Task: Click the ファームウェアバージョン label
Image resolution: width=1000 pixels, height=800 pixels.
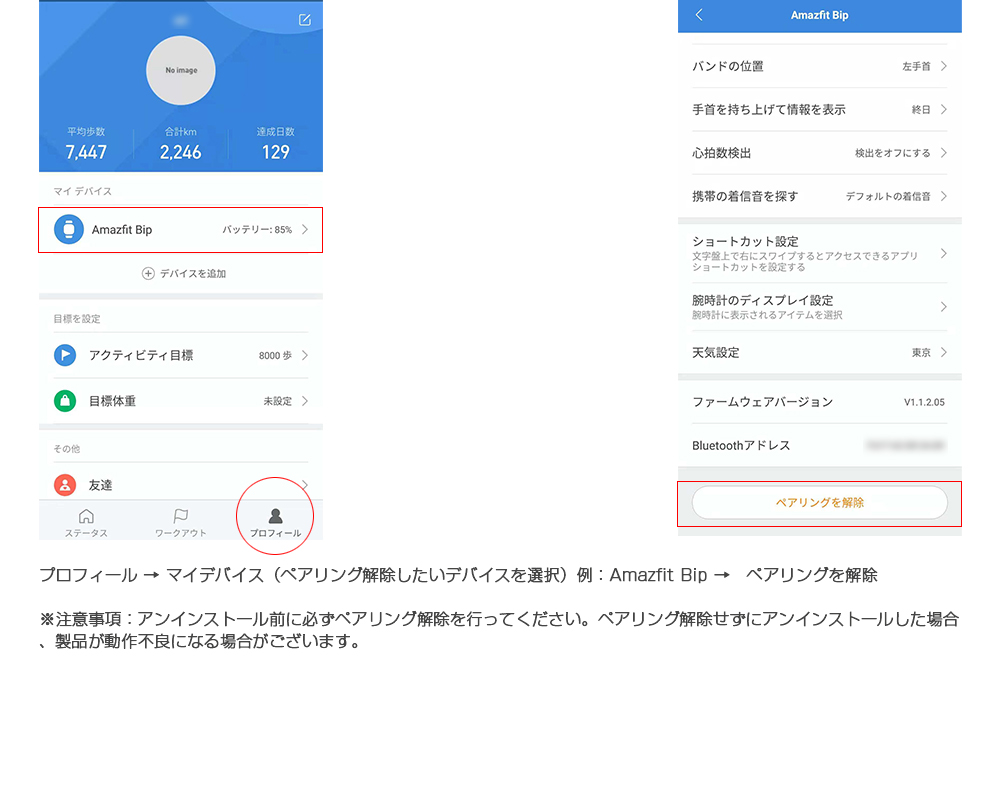Action: 763,403
